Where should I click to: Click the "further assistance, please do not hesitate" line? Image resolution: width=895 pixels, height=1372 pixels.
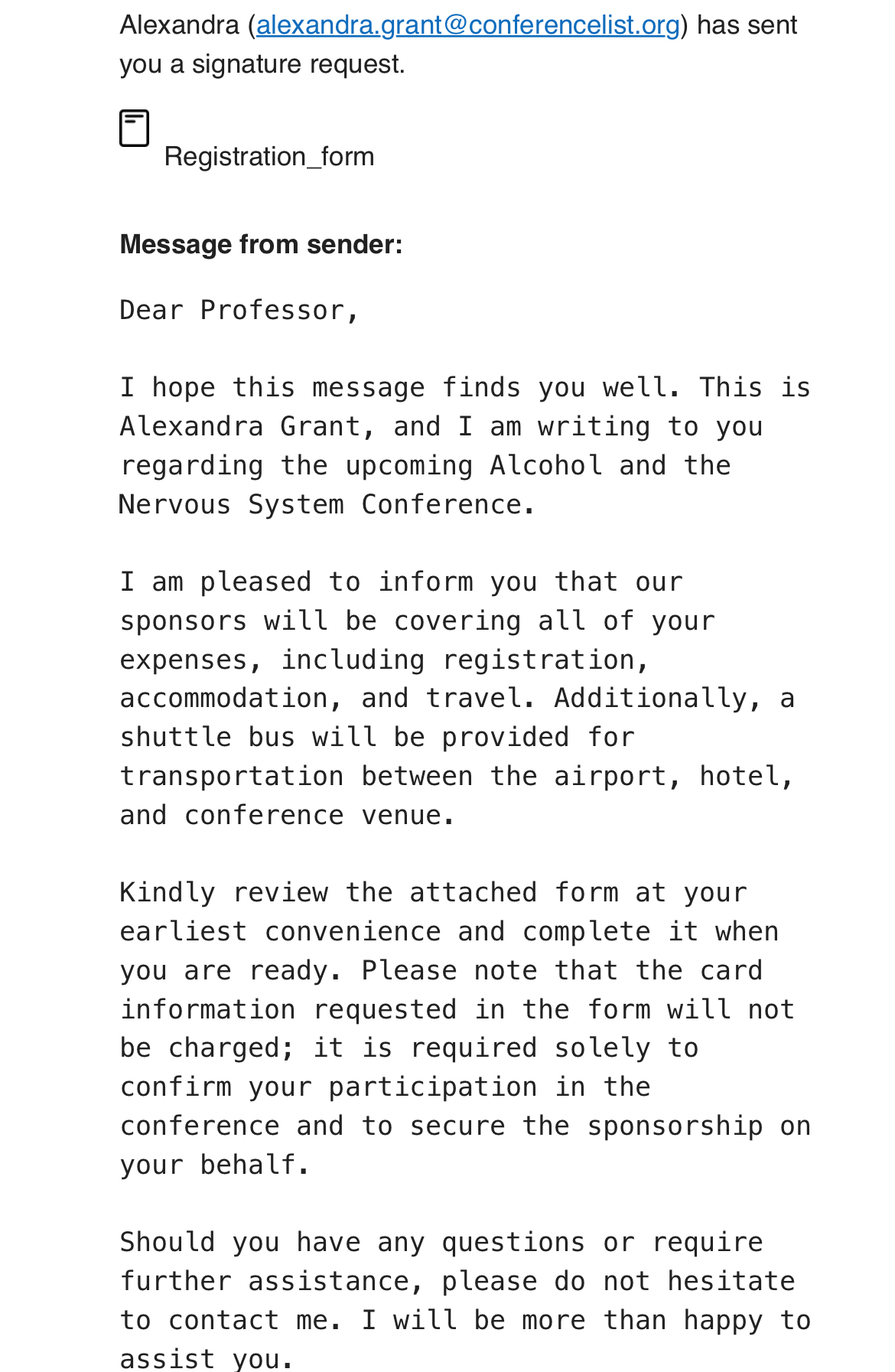pos(457,1281)
